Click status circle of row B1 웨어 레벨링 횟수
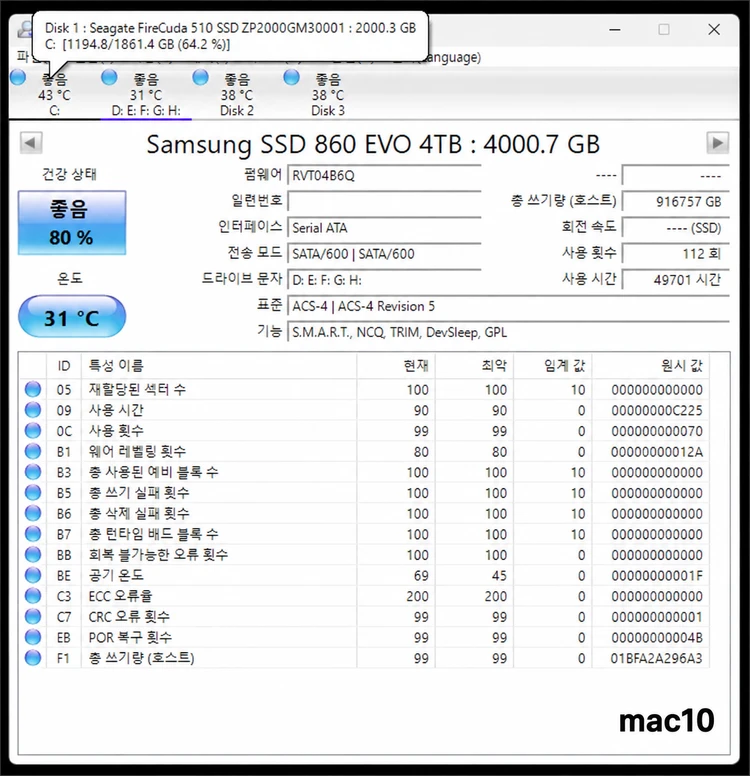750x776 pixels. [x=33, y=451]
